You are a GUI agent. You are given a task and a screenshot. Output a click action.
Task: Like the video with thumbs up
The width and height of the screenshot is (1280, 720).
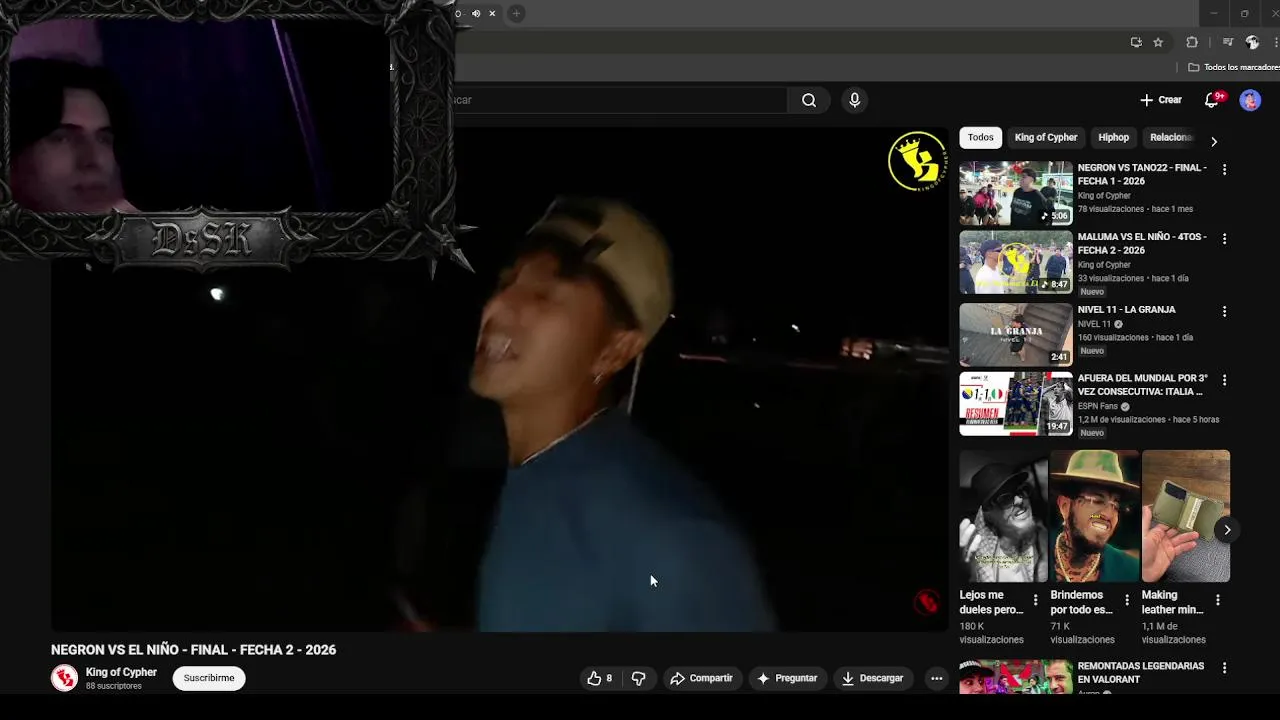click(600, 678)
